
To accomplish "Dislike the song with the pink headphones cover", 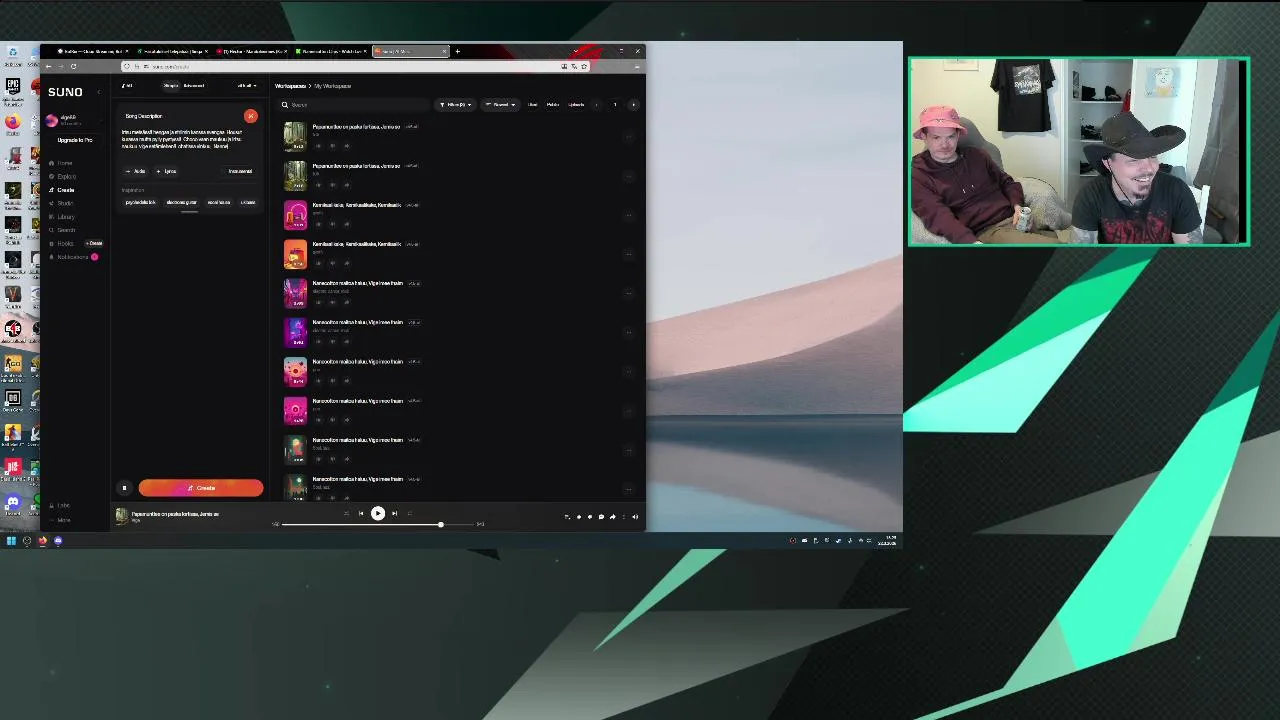I will (x=333, y=224).
